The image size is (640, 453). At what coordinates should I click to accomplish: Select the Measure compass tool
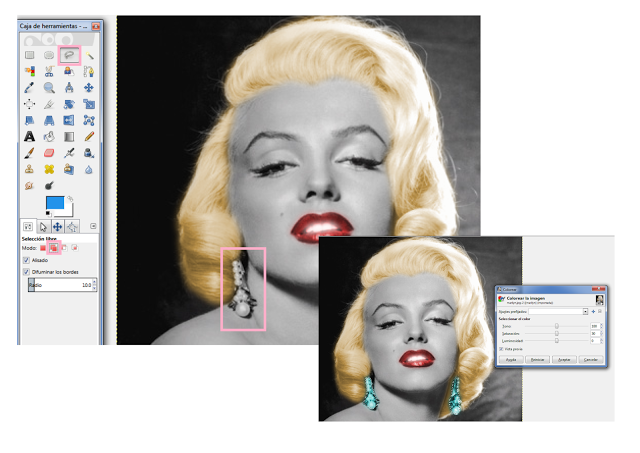[x=69, y=88]
